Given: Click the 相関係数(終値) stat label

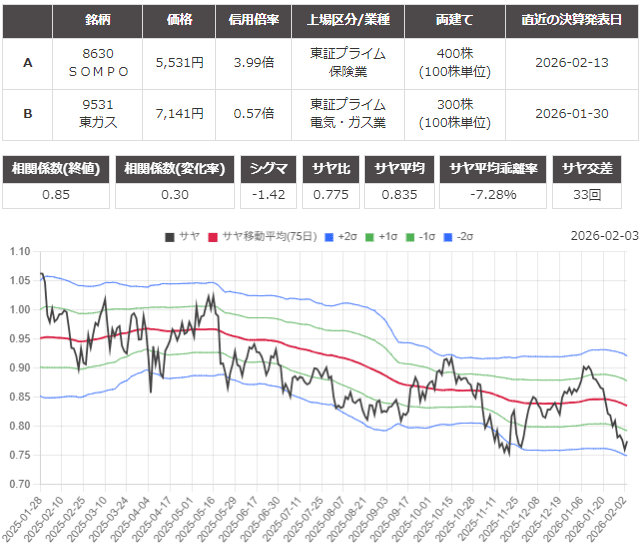Looking at the screenshot, I should pyautogui.click(x=57, y=169).
